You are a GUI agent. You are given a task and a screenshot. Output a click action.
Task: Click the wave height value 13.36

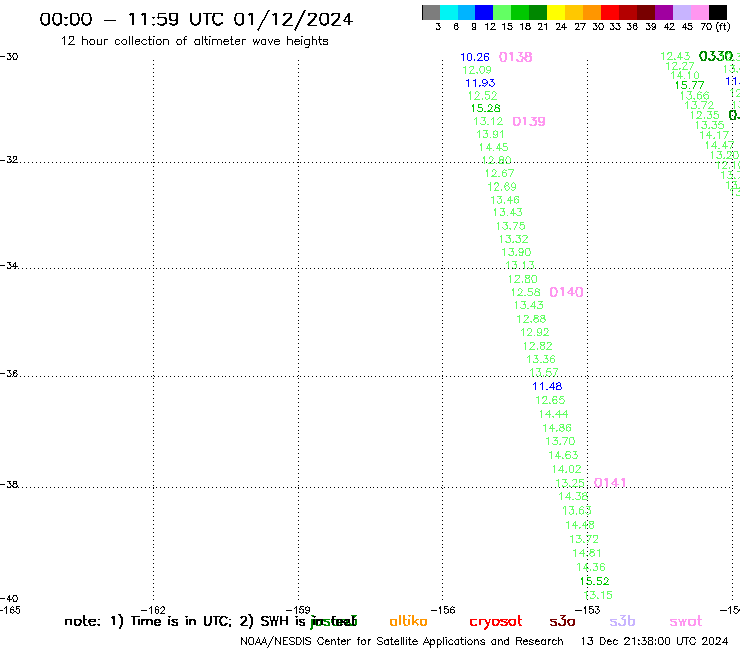click(x=541, y=360)
